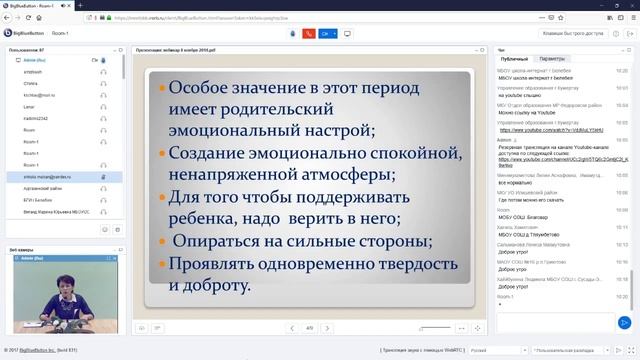Image resolution: width=640 pixels, height=360 pixels.
Task: Go back in the browser
Action: (x=7, y=18)
